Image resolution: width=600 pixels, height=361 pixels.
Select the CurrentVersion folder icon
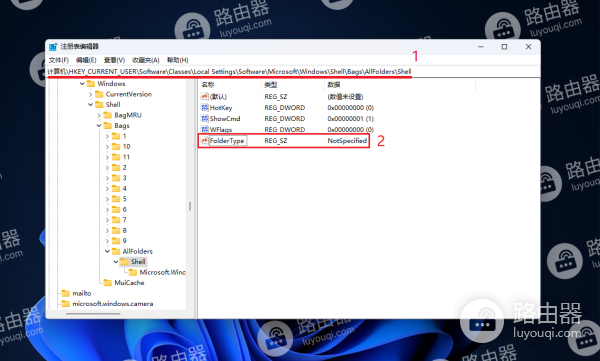click(x=99, y=94)
